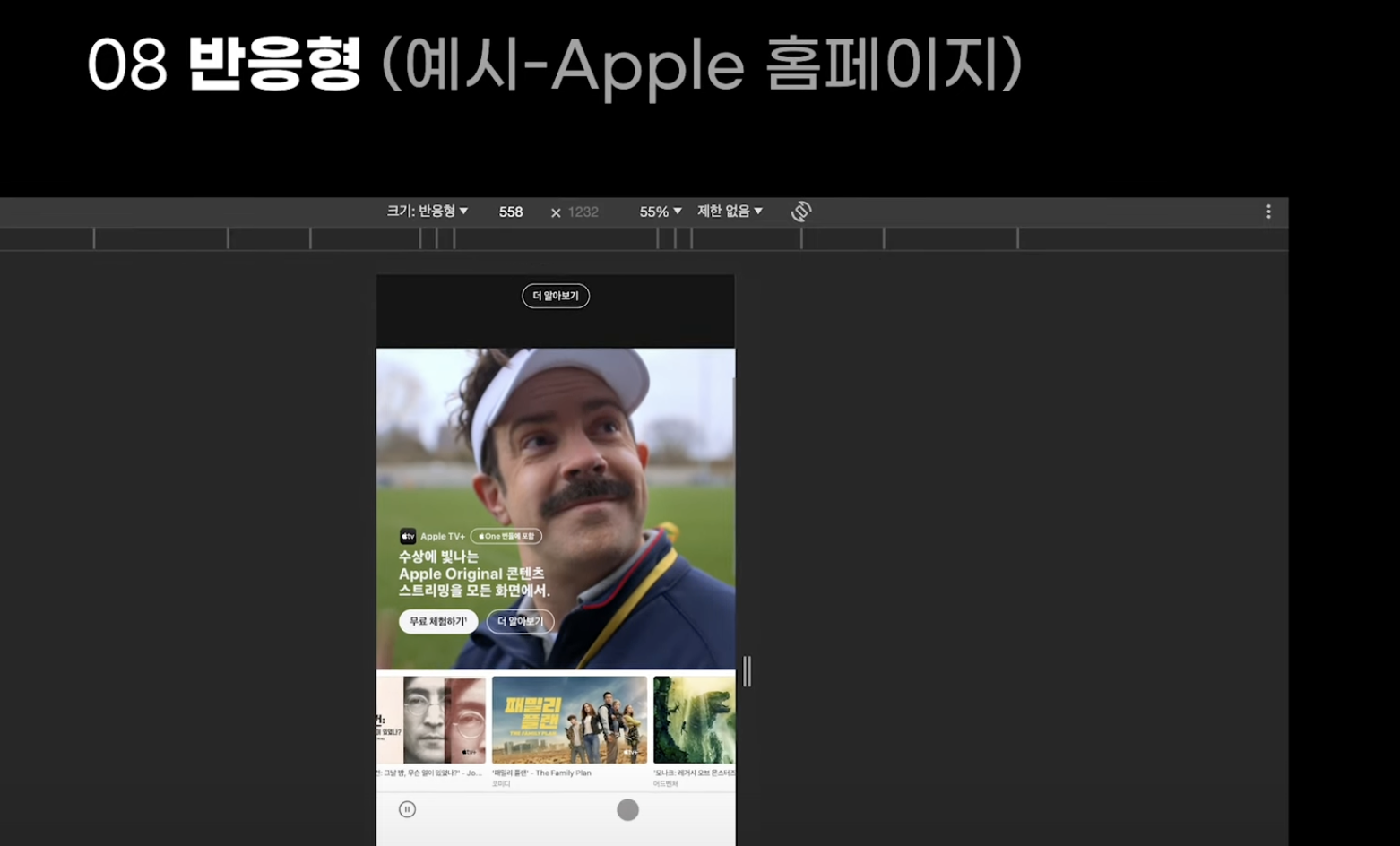The width and height of the screenshot is (1400, 846).
Task: Click the media query bar under the device toolbar
Action: pos(644,238)
